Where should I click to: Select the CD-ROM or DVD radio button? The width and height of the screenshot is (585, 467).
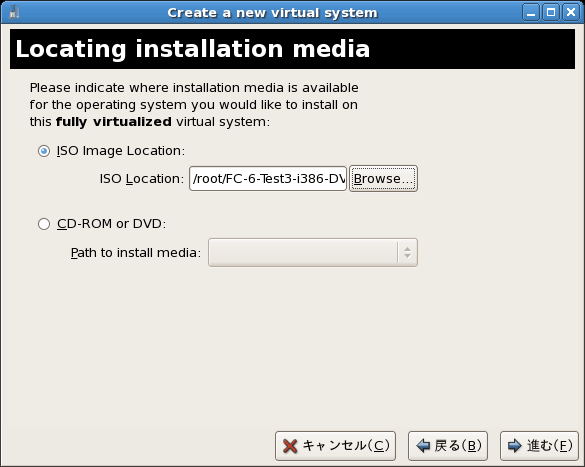[44, 224]
